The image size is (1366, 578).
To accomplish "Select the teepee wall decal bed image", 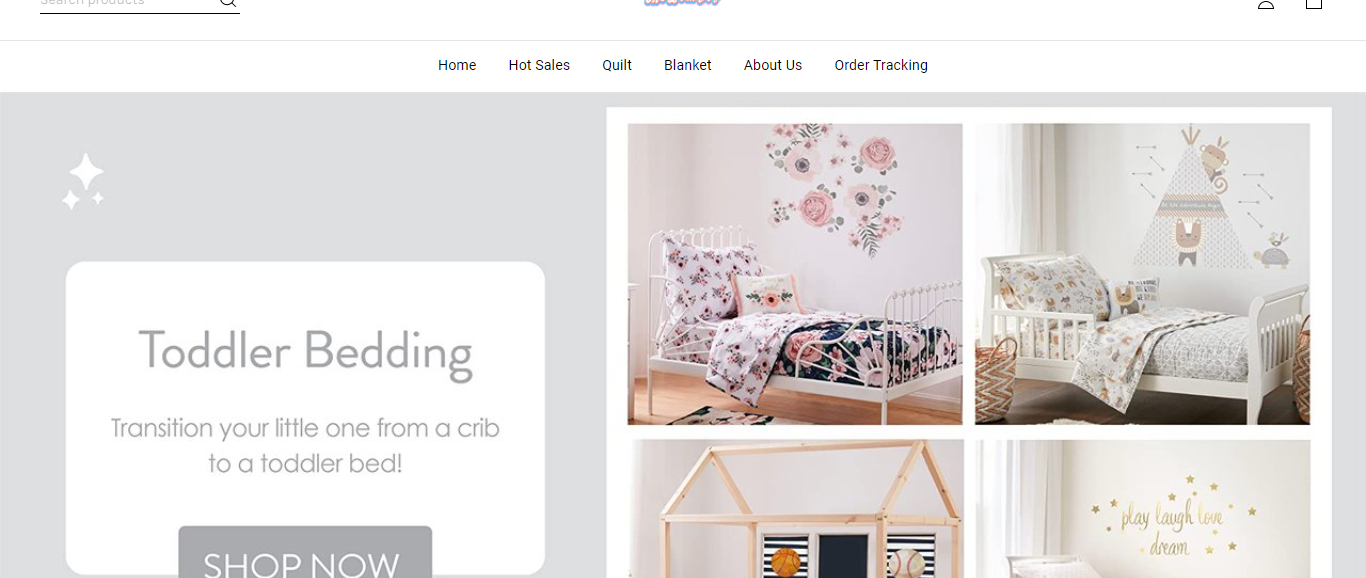I will click(1142, 274).
